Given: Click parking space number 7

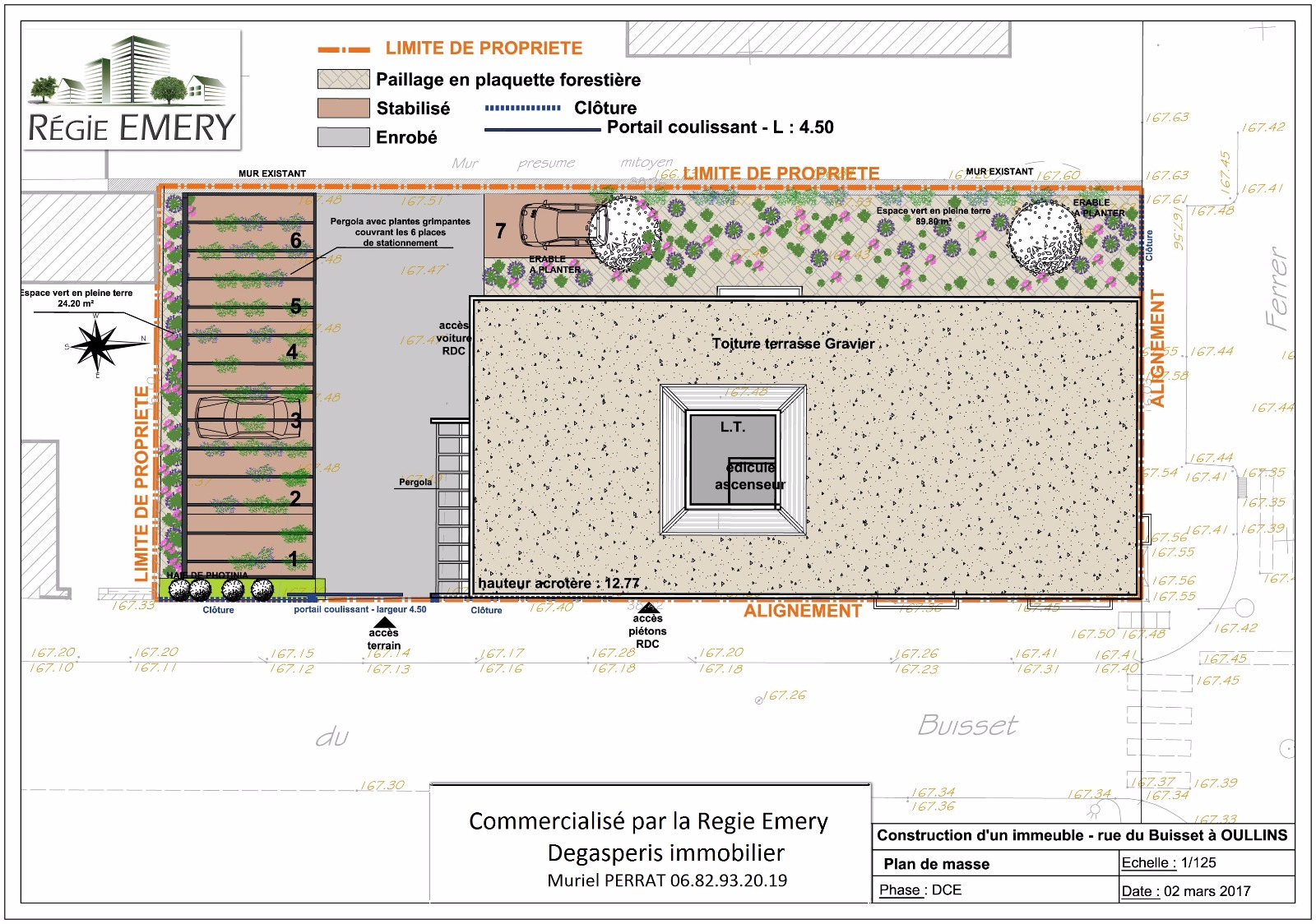Looking at the screenshot, I should (x=501, y=231).
